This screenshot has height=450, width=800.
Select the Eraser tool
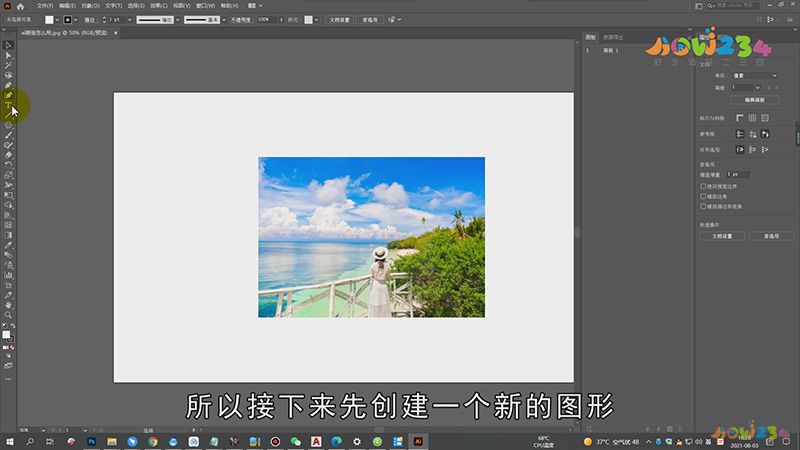pyautogui.click(x=8, y=155)
